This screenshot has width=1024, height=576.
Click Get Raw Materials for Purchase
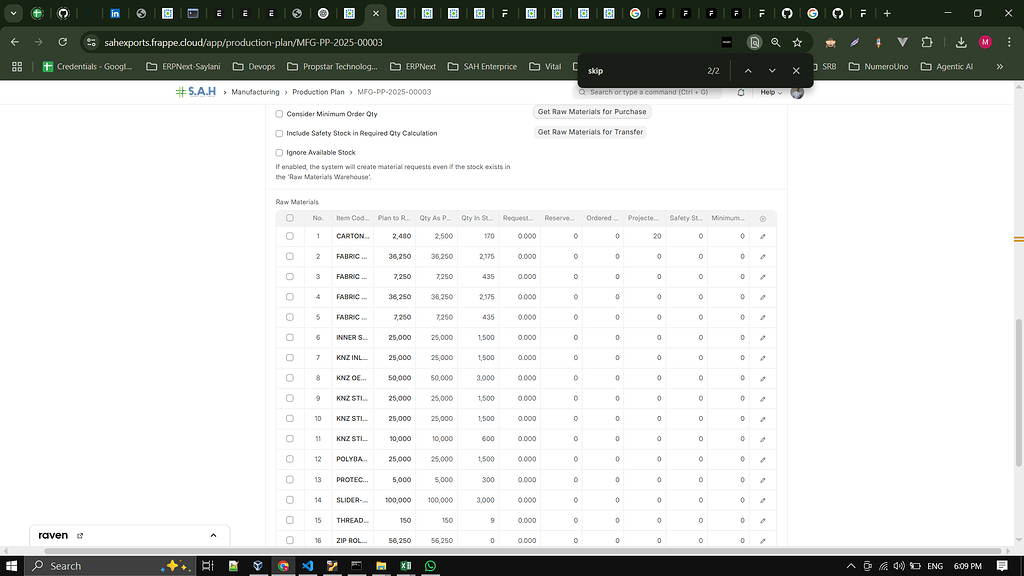click(x=594, y=112)
